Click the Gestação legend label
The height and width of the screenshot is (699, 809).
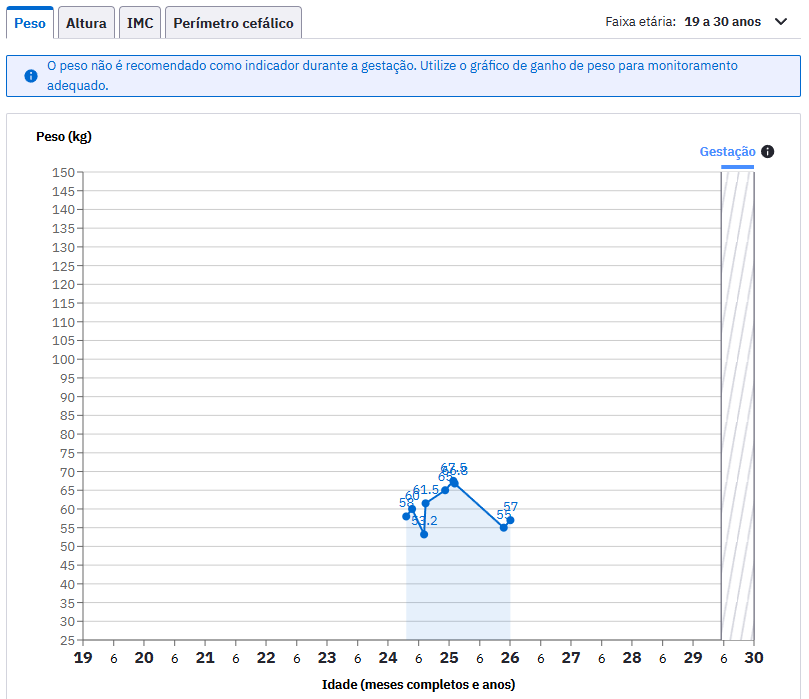click(727, 152)
